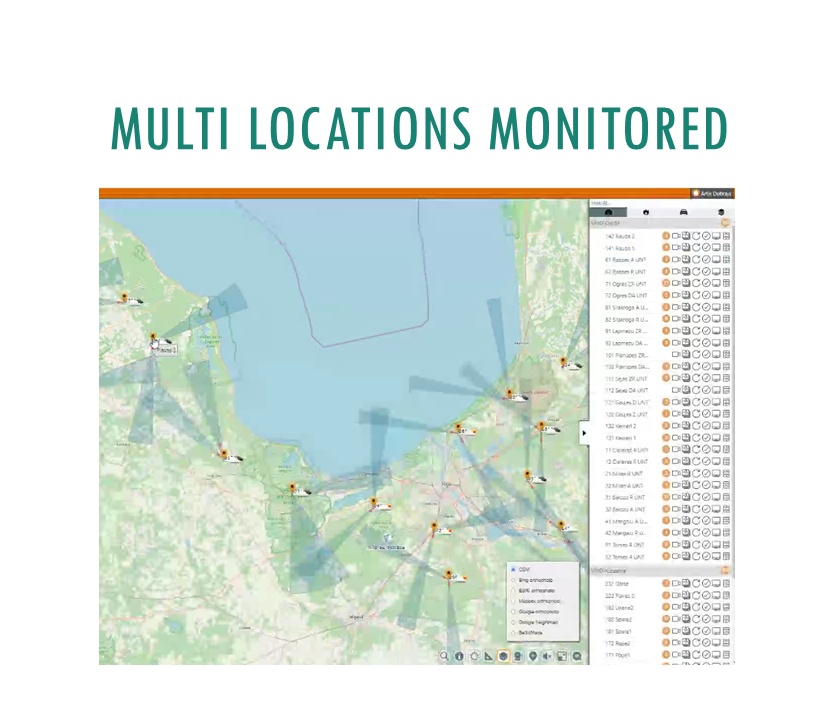
Task: Mute sound using the speaker icon
Action: point(547,657)
